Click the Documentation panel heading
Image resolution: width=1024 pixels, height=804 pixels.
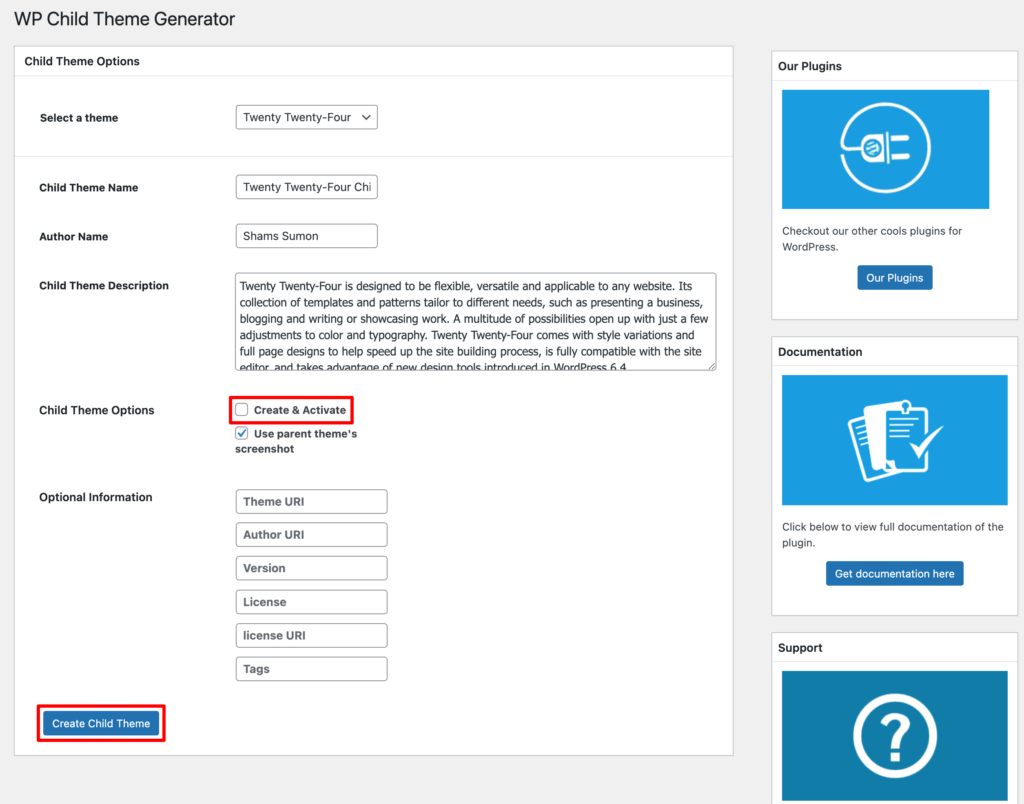tap(820, 352)
